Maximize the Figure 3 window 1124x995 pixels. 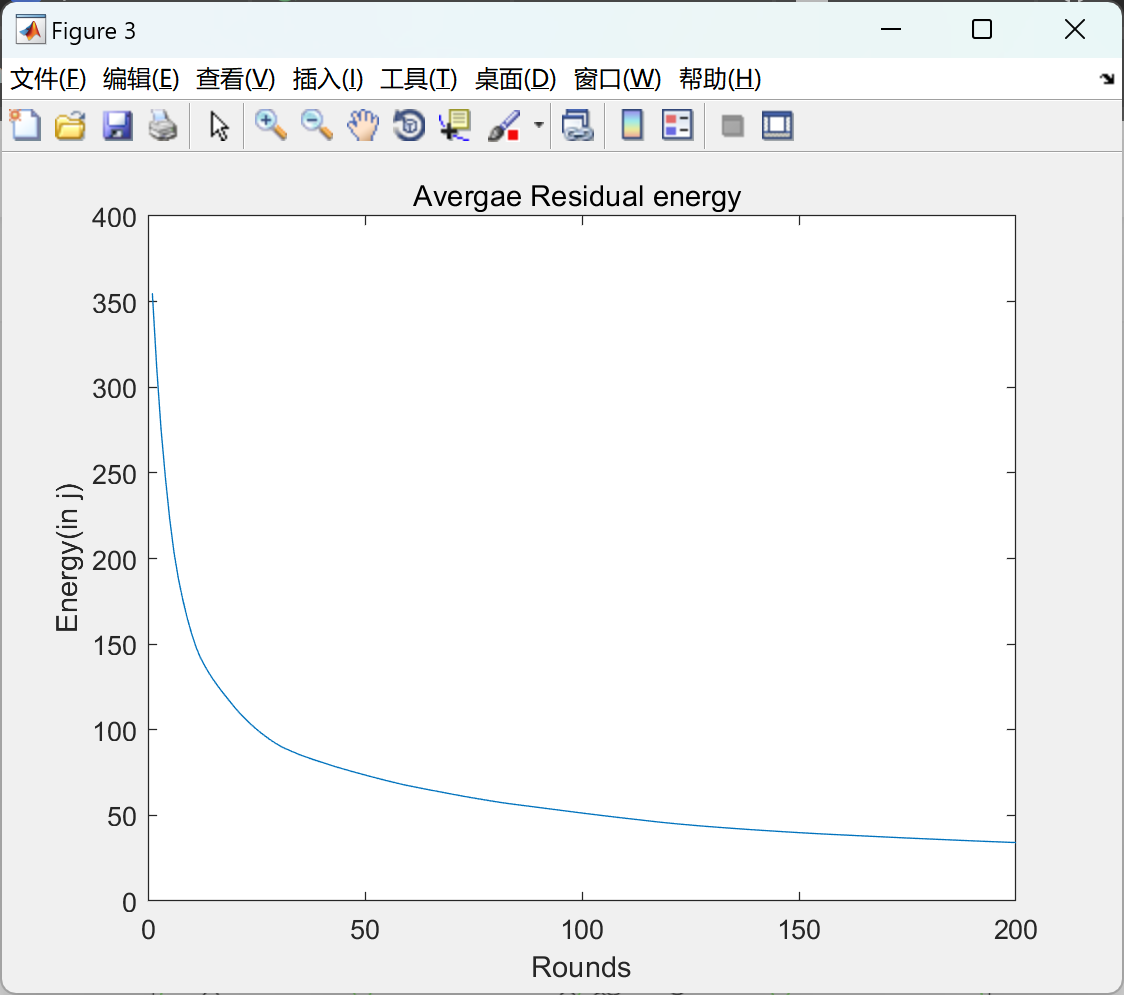(982, 29)
